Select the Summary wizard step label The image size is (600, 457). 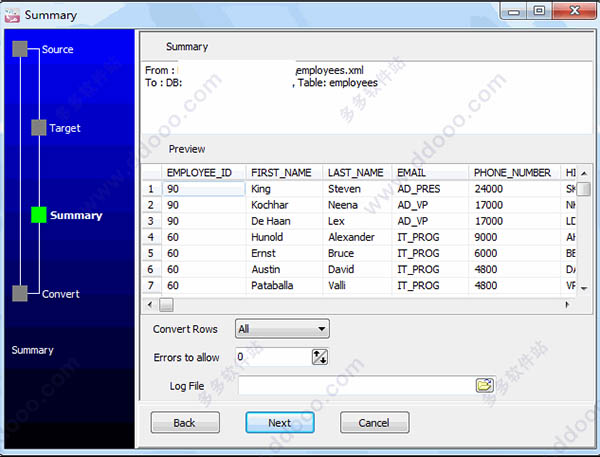tap(76, 215)
